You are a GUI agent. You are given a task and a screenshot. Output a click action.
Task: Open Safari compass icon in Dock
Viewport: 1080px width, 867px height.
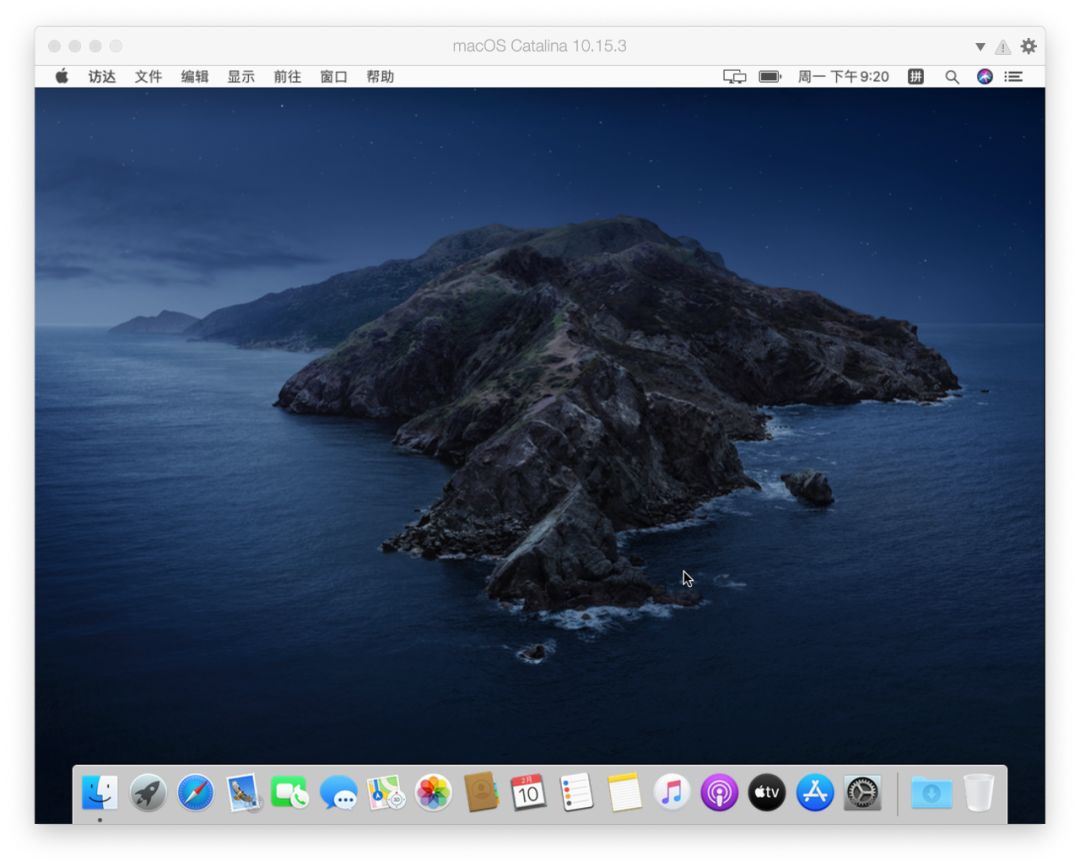pyautogui.click(x=196, y=792)
